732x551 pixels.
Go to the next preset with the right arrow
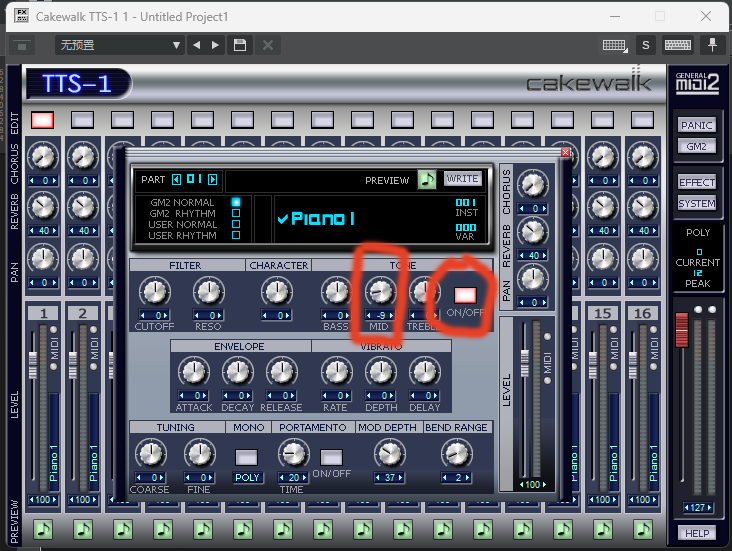(x=217, y=45)
